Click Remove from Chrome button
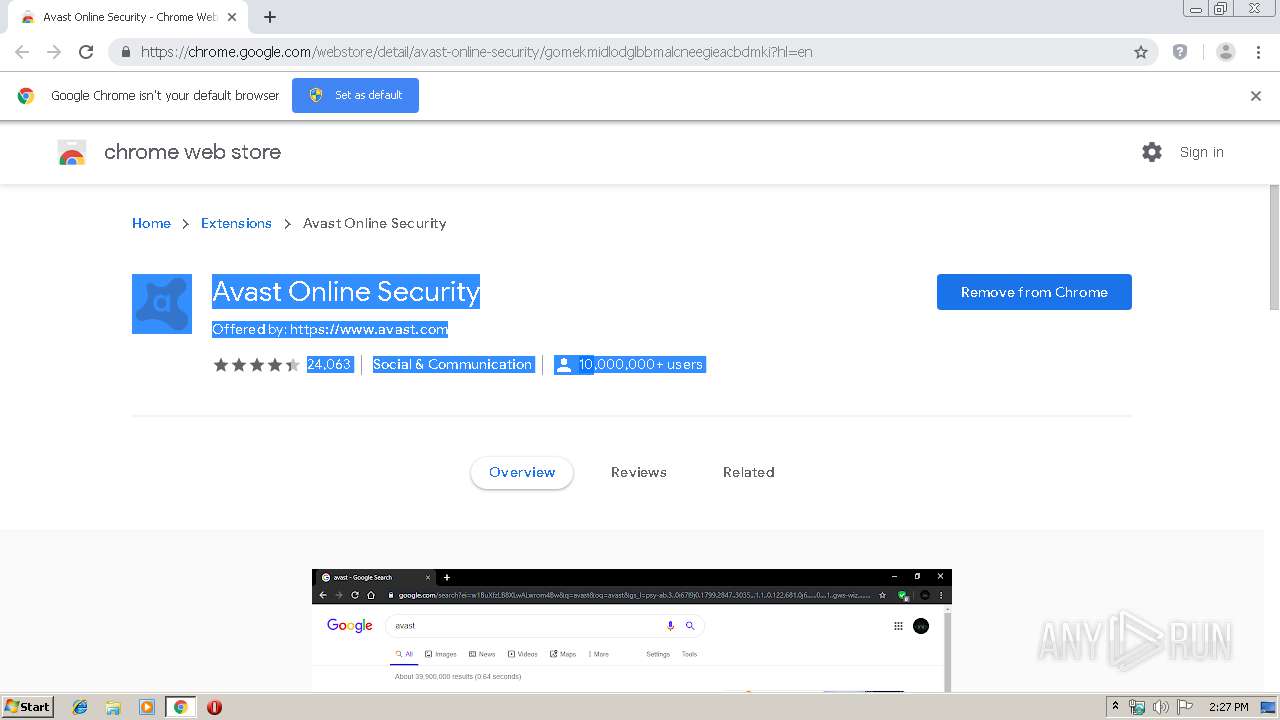Image resolution: width=1280 pixels, height=720 pixels. [1034, 292]
